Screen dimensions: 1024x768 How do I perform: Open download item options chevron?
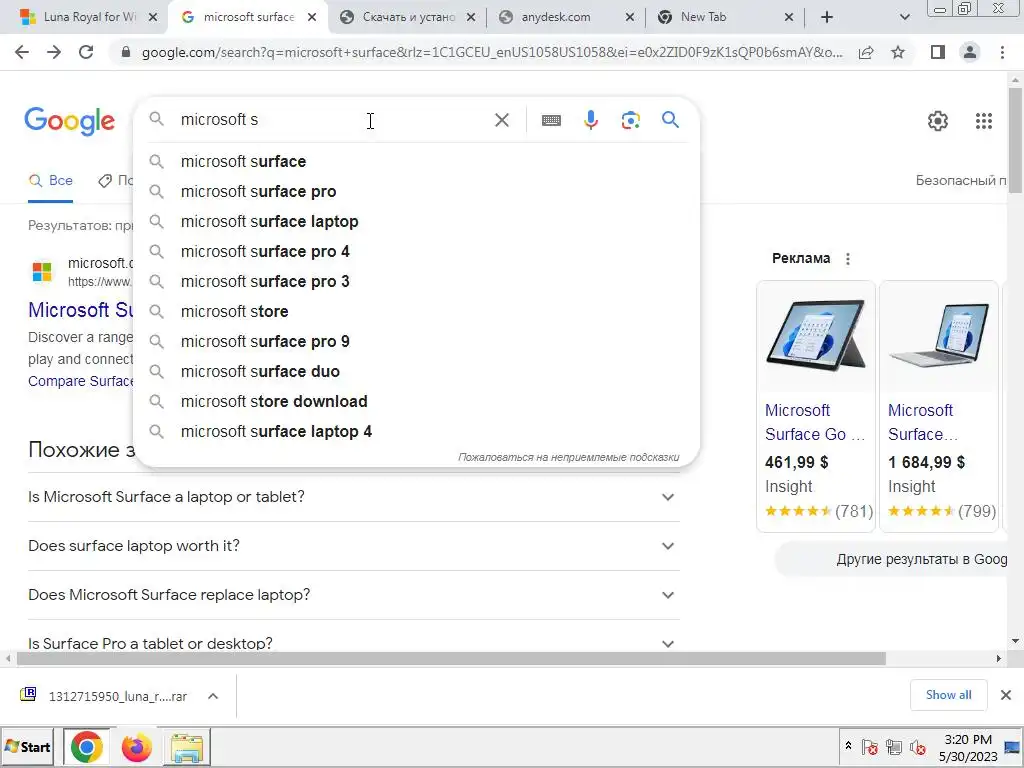(x=213, y=696)
